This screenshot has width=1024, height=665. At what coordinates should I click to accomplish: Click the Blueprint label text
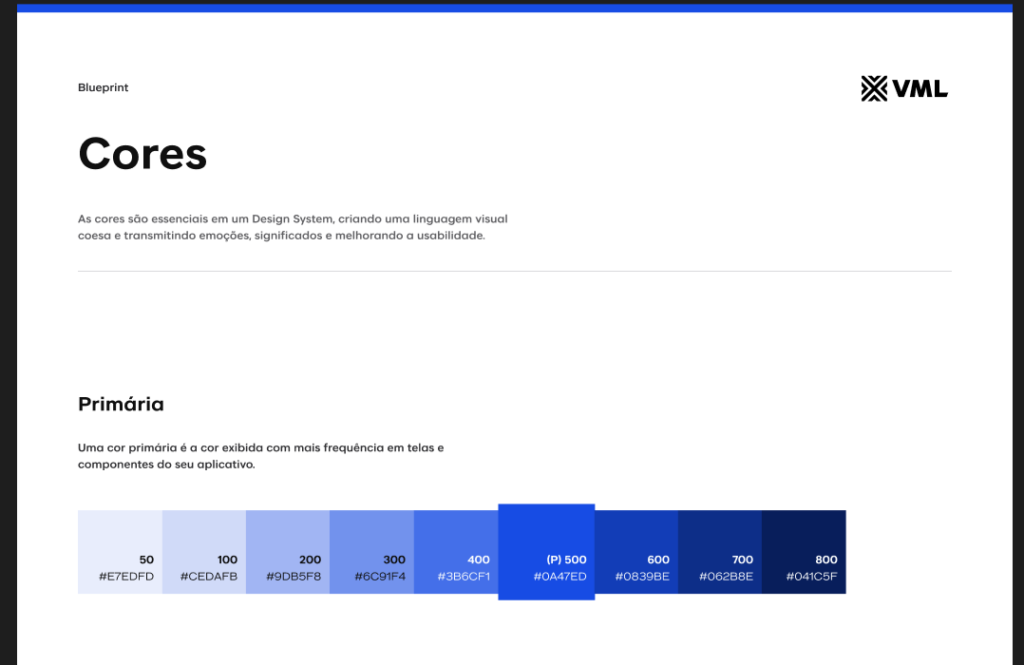(x=103, y=88)
